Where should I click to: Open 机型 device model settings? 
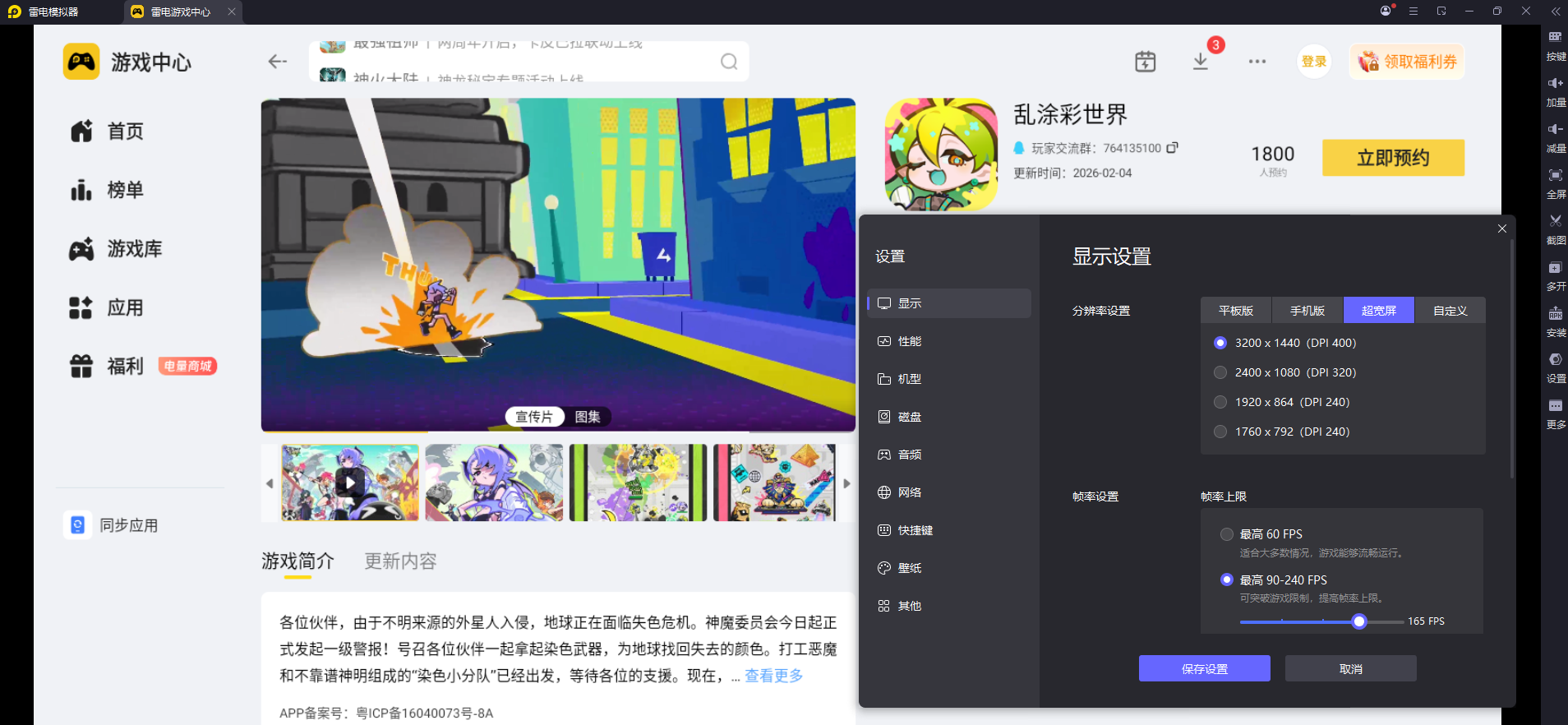click(x=949, y=379)
